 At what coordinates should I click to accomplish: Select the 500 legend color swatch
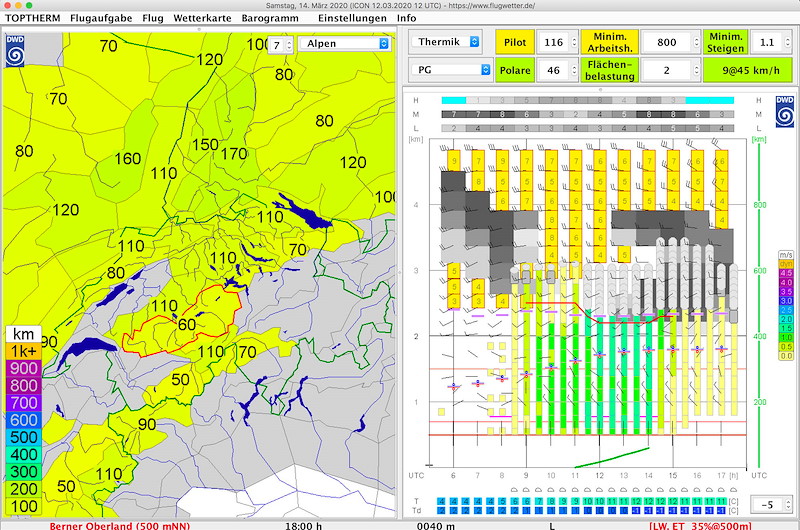pyautogui.click(x=24, y=438)
